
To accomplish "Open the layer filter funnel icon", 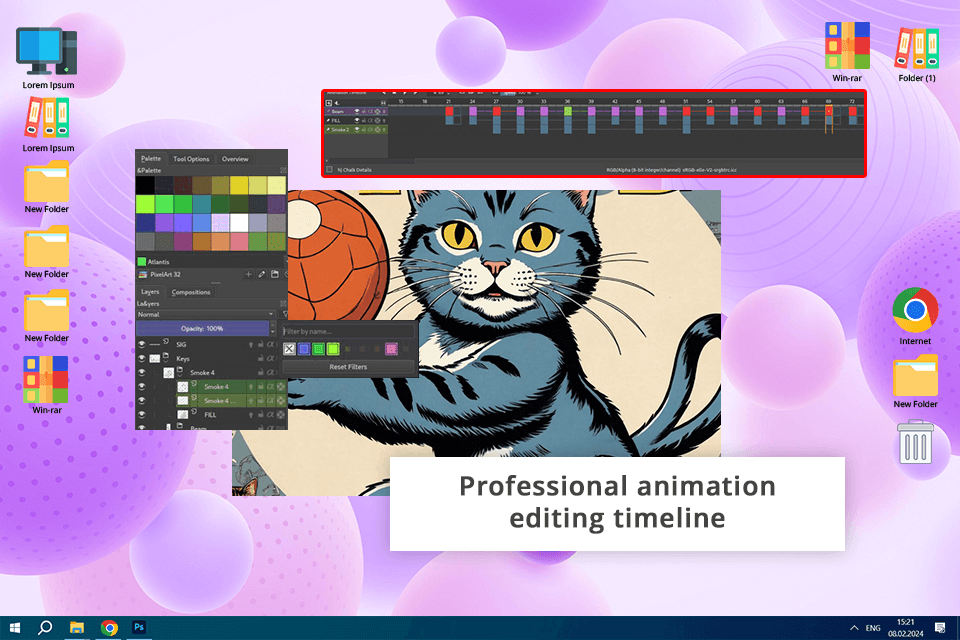I will click(x=285, y=314).
